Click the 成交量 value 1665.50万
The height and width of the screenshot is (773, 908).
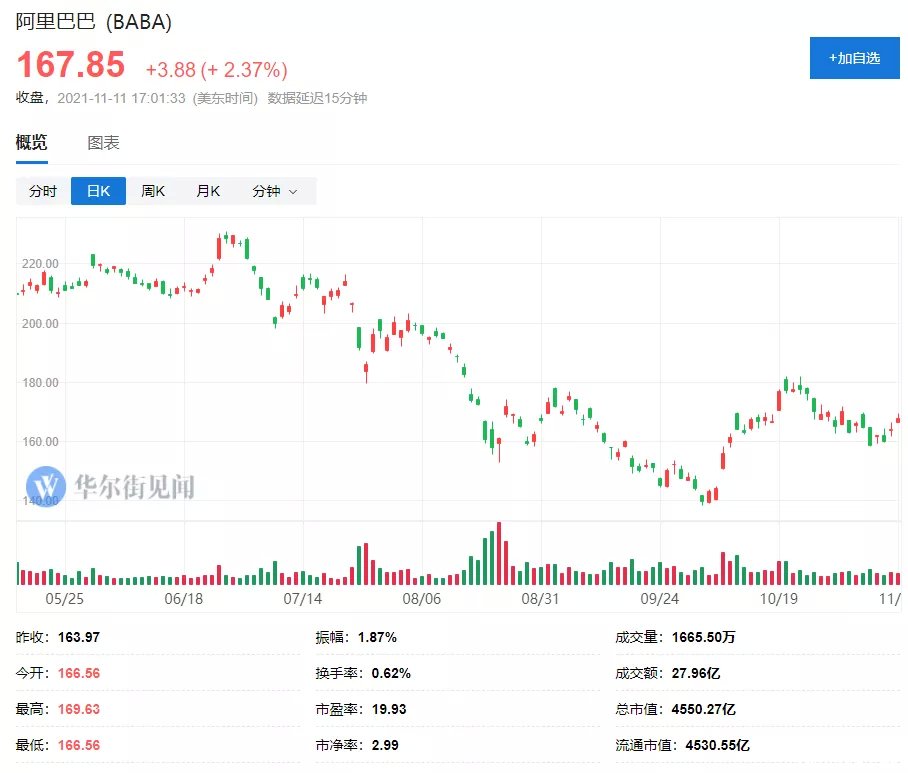point(703,638)
